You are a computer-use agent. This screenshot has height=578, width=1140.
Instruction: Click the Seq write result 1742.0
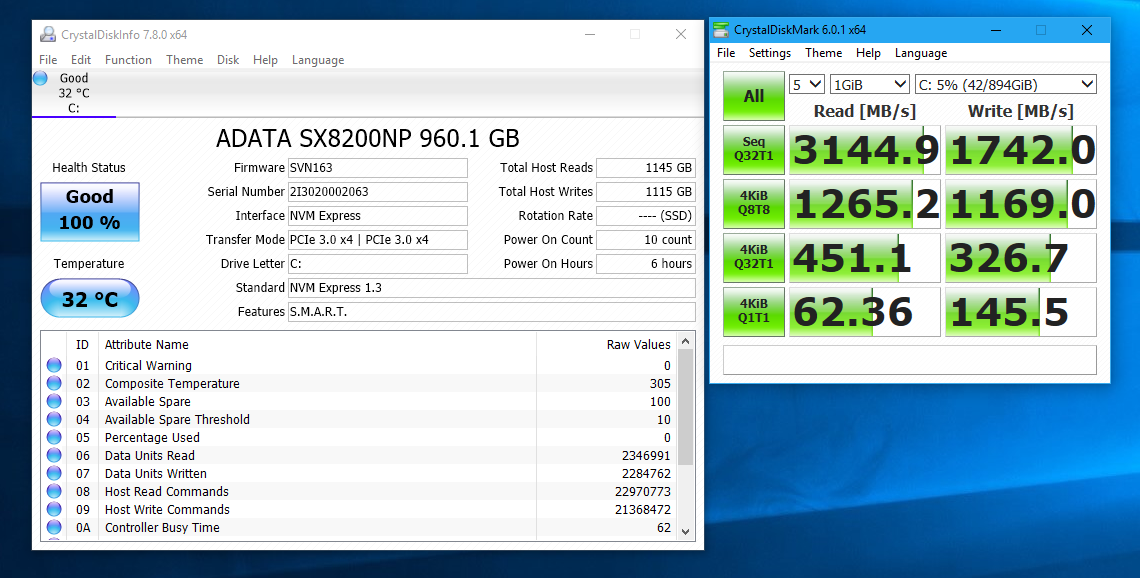point(1021,150)
